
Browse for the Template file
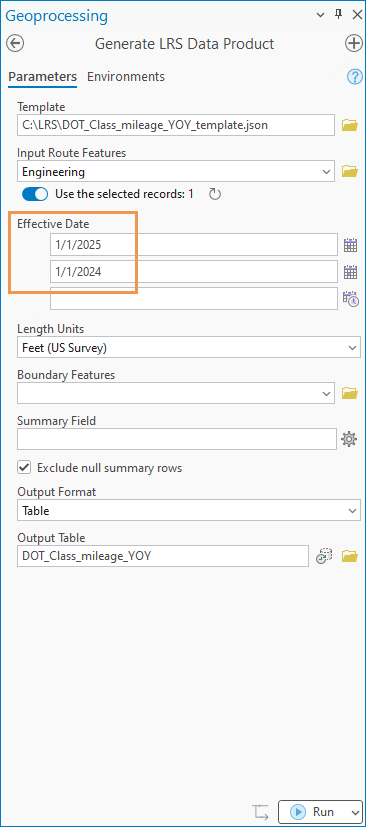click(x=350, y=125)
